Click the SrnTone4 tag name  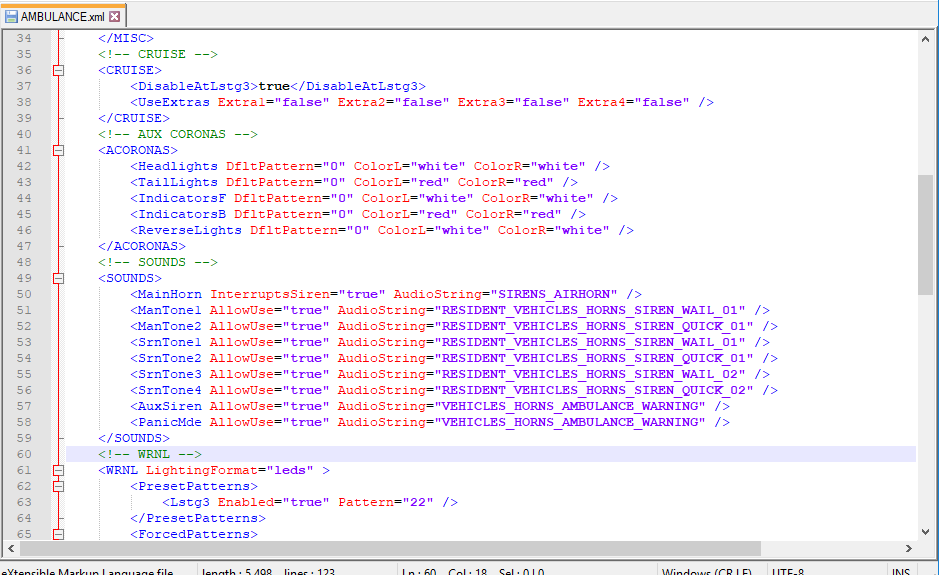(x=170, y=391)
